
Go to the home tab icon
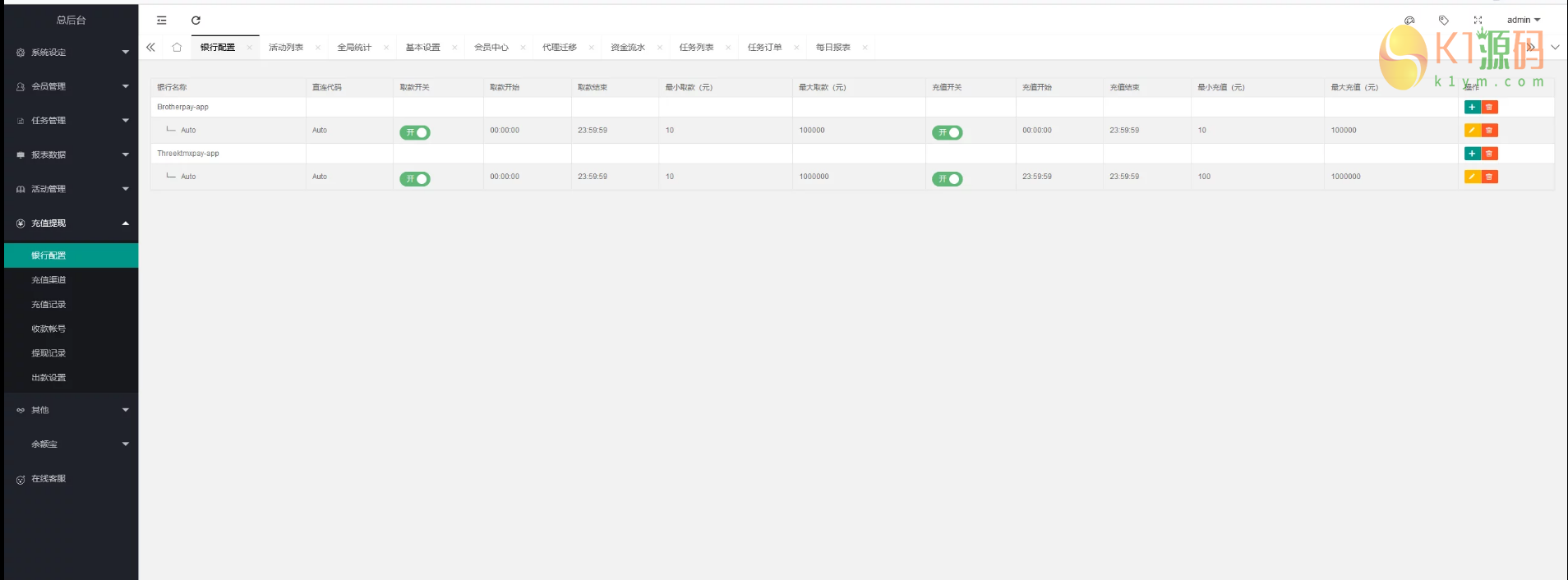tap(177, 48)
